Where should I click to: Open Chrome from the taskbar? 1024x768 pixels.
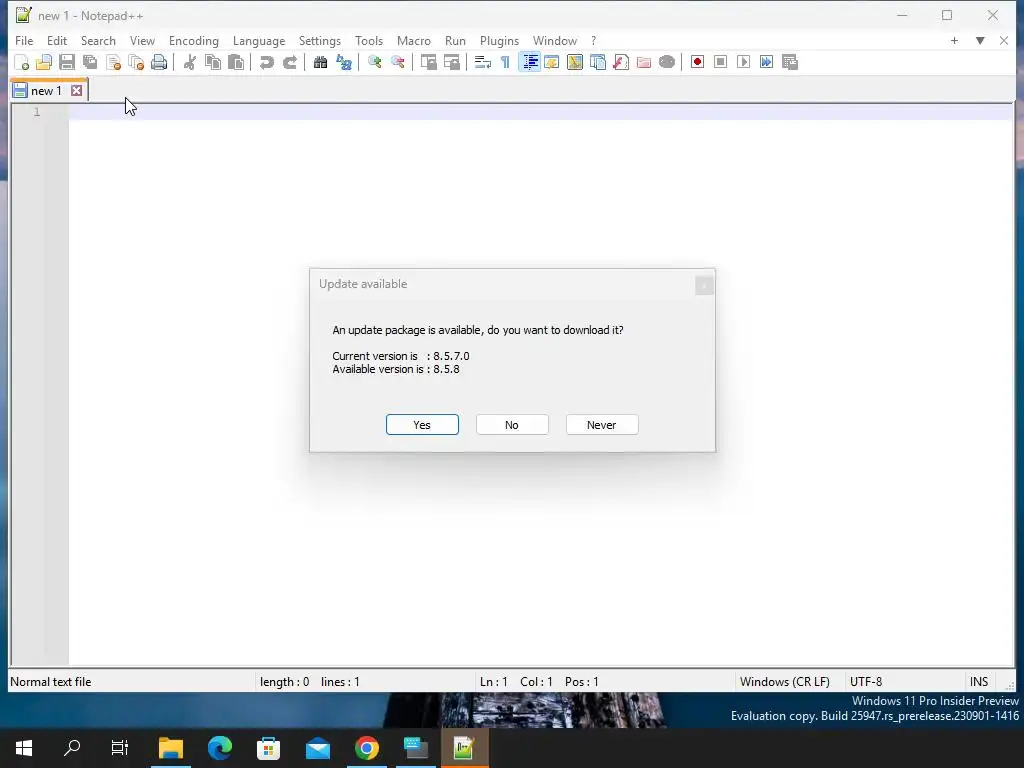tap(366, 748)
